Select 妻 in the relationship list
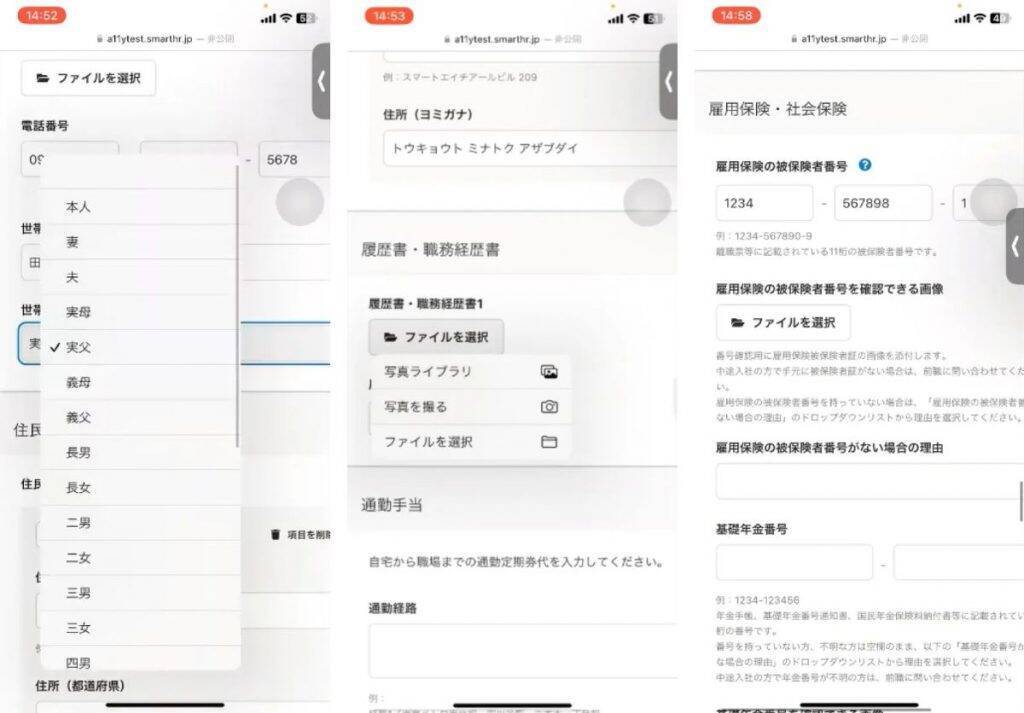The image size is (1024, 713). click(140, 242)
